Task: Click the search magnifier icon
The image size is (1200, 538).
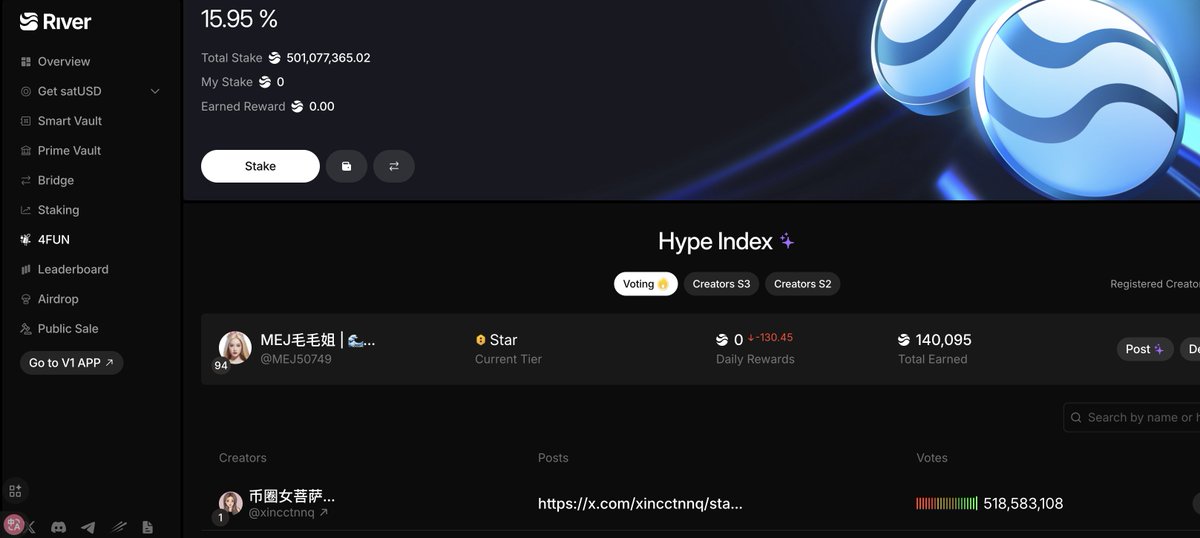Action: 1077,417
